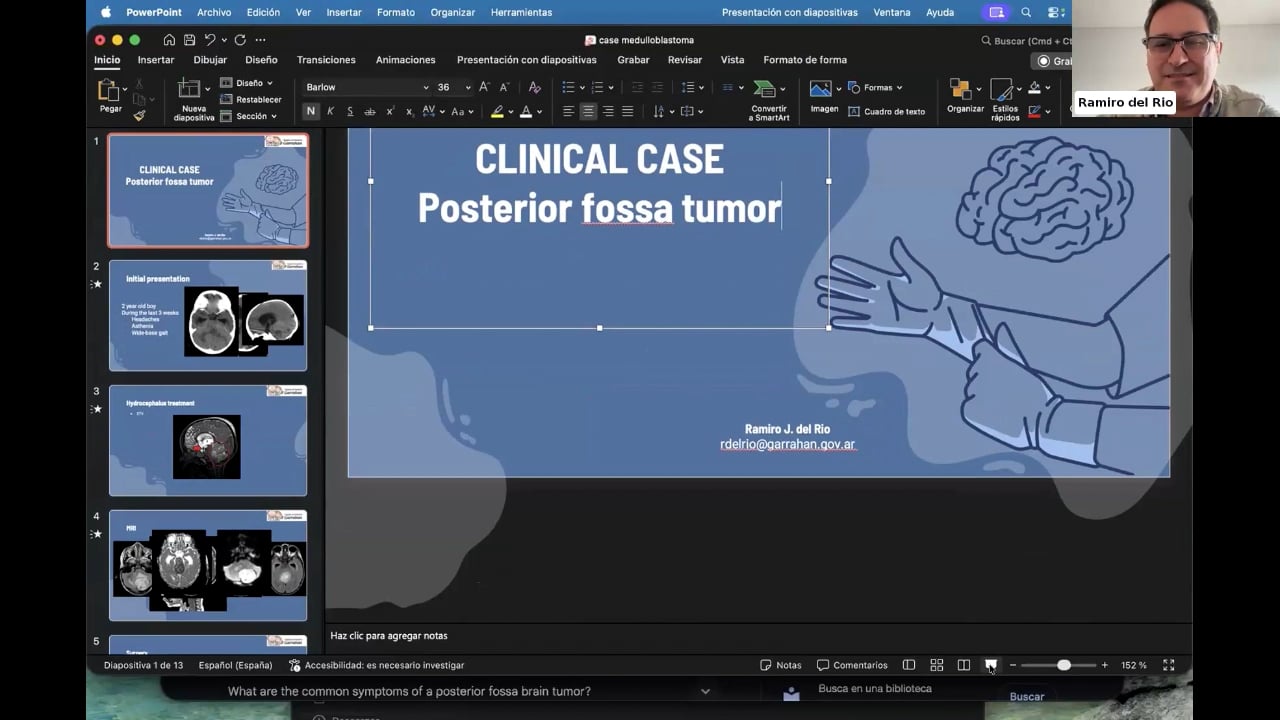Click the Home icon in title bar
Viewport: 1280px width, 720px height.
coord(169,40)
